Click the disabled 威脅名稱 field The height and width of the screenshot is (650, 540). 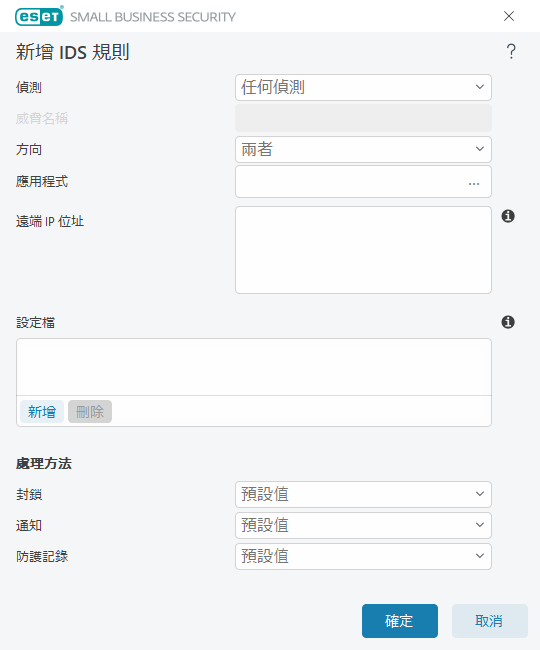(363, 118)
